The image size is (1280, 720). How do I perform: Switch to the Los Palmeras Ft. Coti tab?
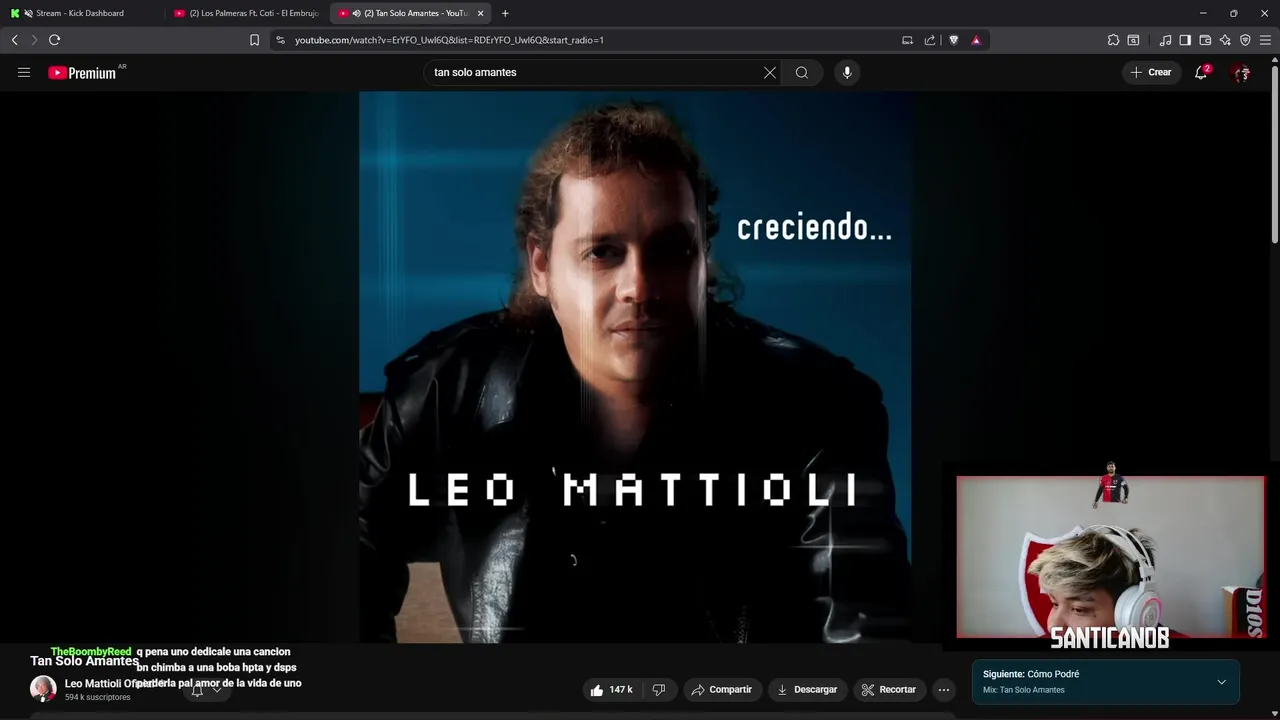(247, 13)
